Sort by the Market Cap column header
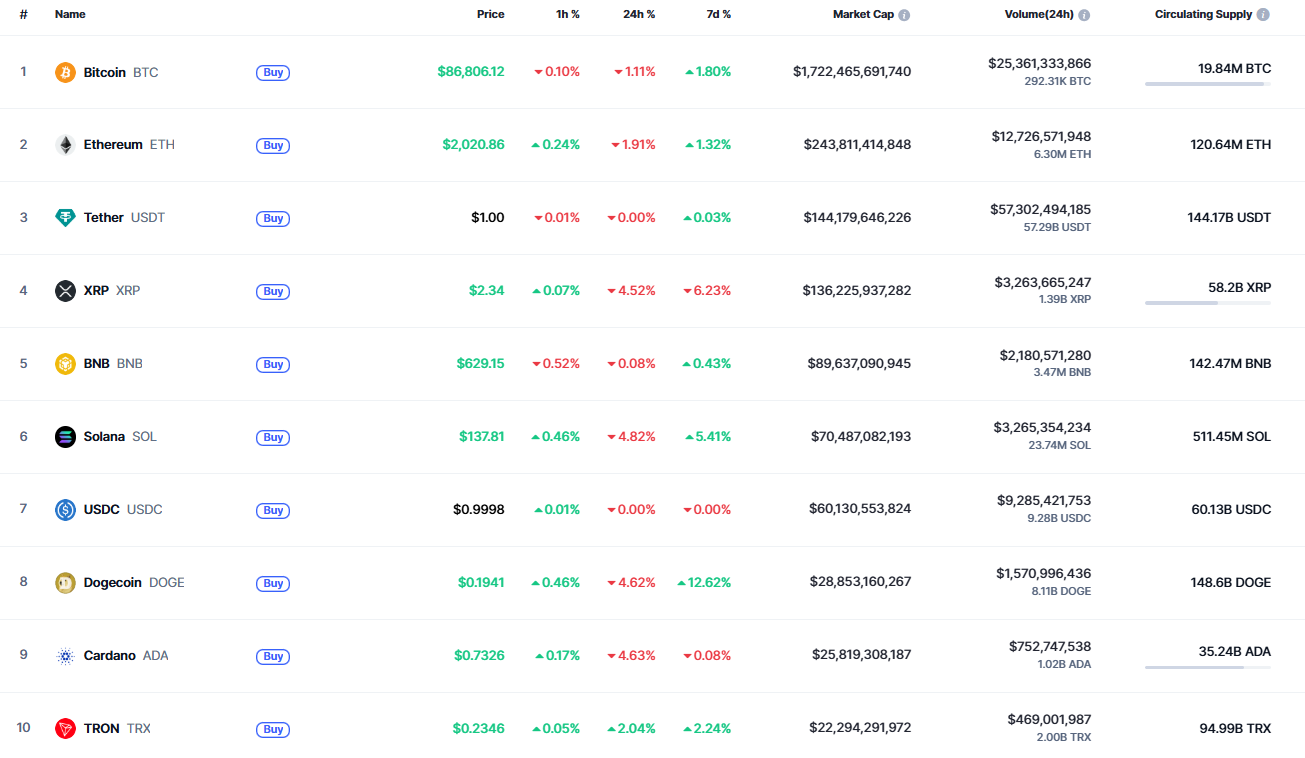 pyautogui.click(x=863, y=15)
